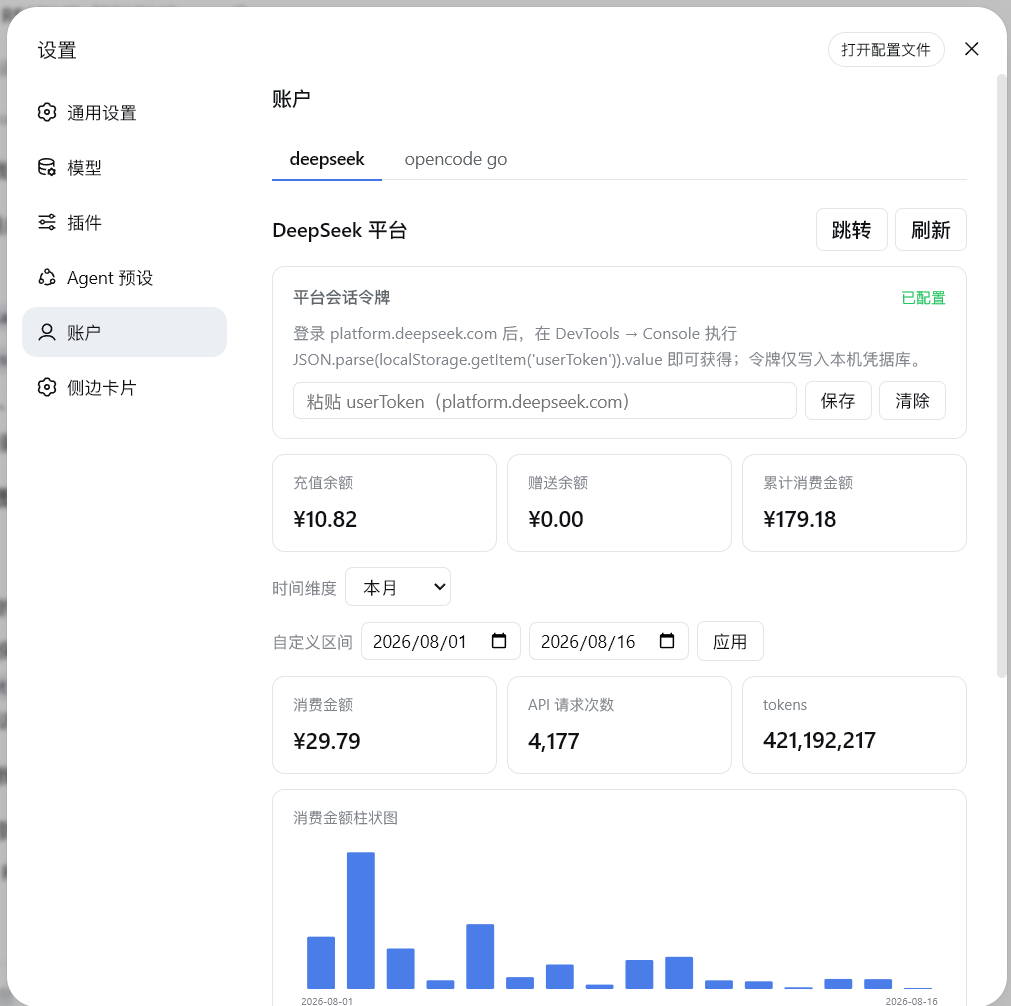Click the 充值余额 value ¥10.82
The height and width of the screenshot is (1006, 1011).
click(x=325, y=519)
